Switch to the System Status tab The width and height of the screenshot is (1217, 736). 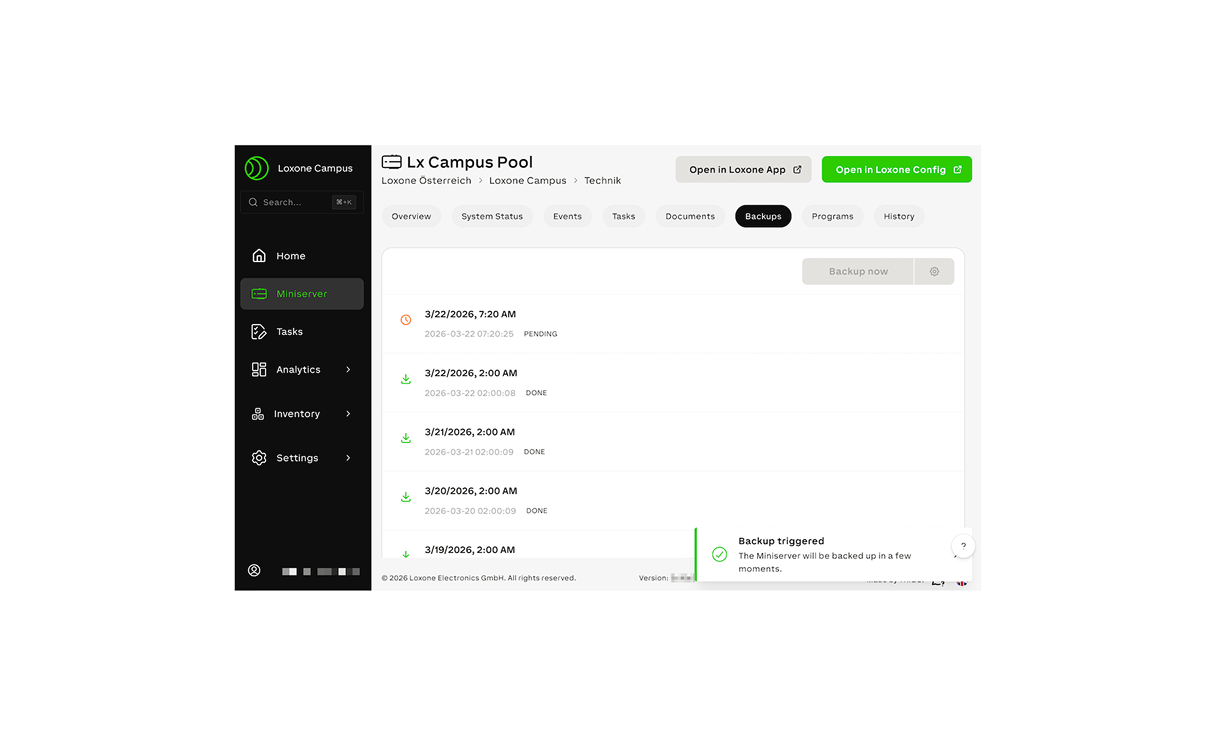[492, 216]
